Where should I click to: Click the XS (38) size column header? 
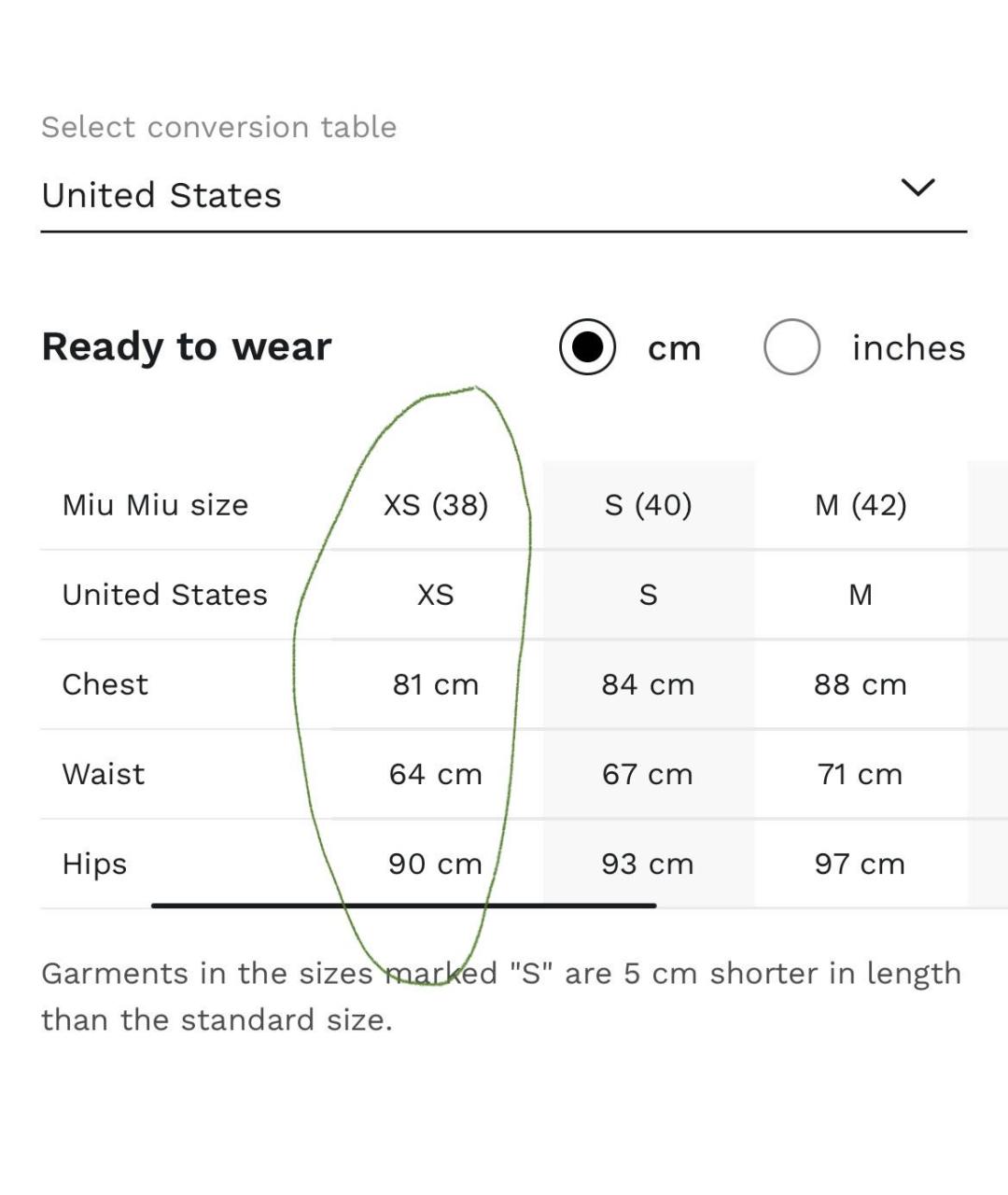coord(436,505)
